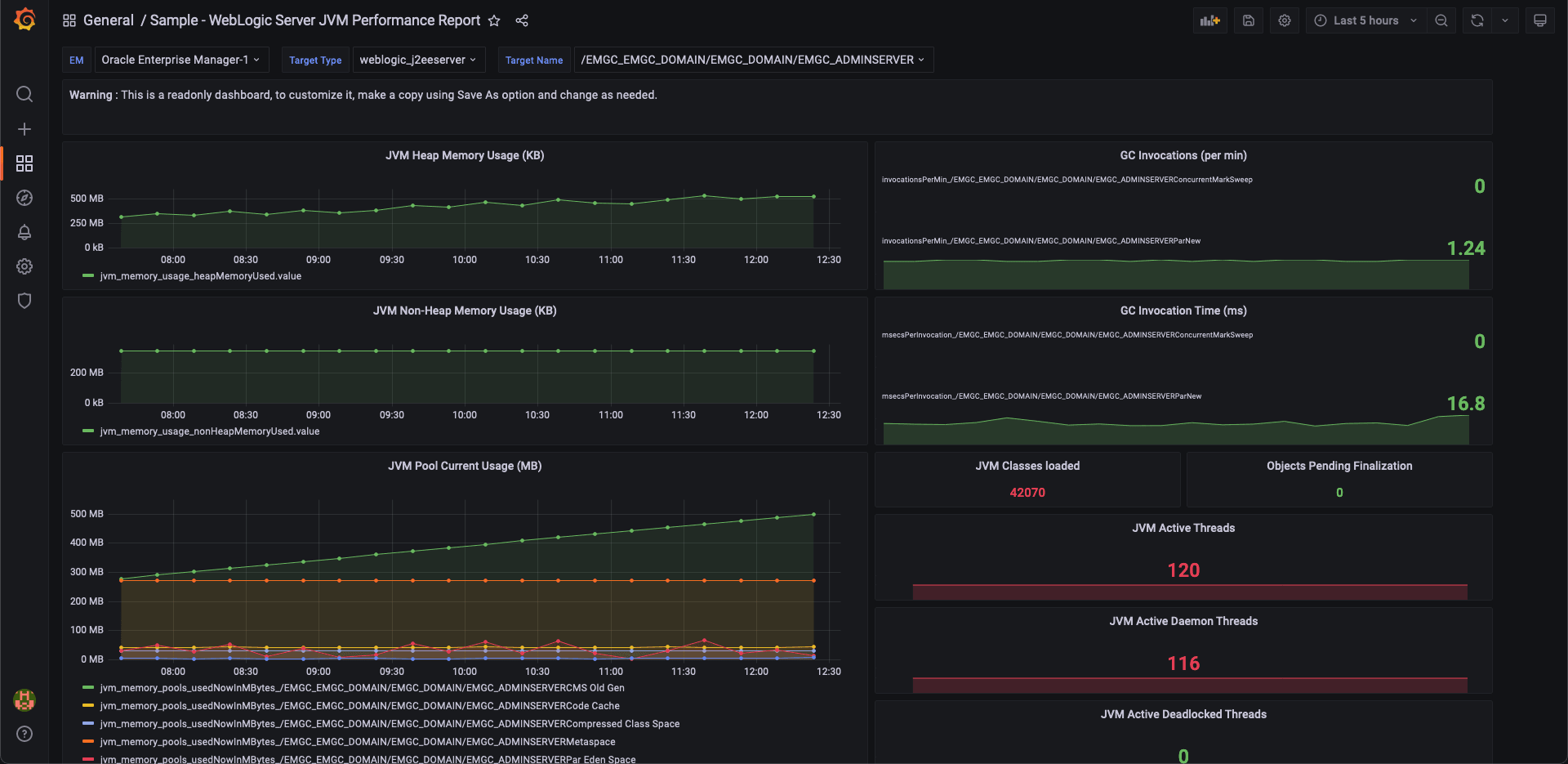Expand the refresh interval chevron
Viewport: 1568px width, 764px height.
click(x=1505, y=20)
